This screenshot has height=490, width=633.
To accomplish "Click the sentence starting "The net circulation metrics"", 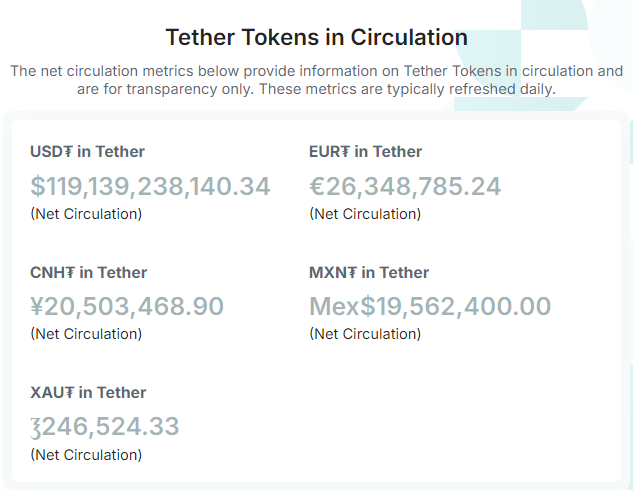I will pyautogui.click(x=316, y=71).
